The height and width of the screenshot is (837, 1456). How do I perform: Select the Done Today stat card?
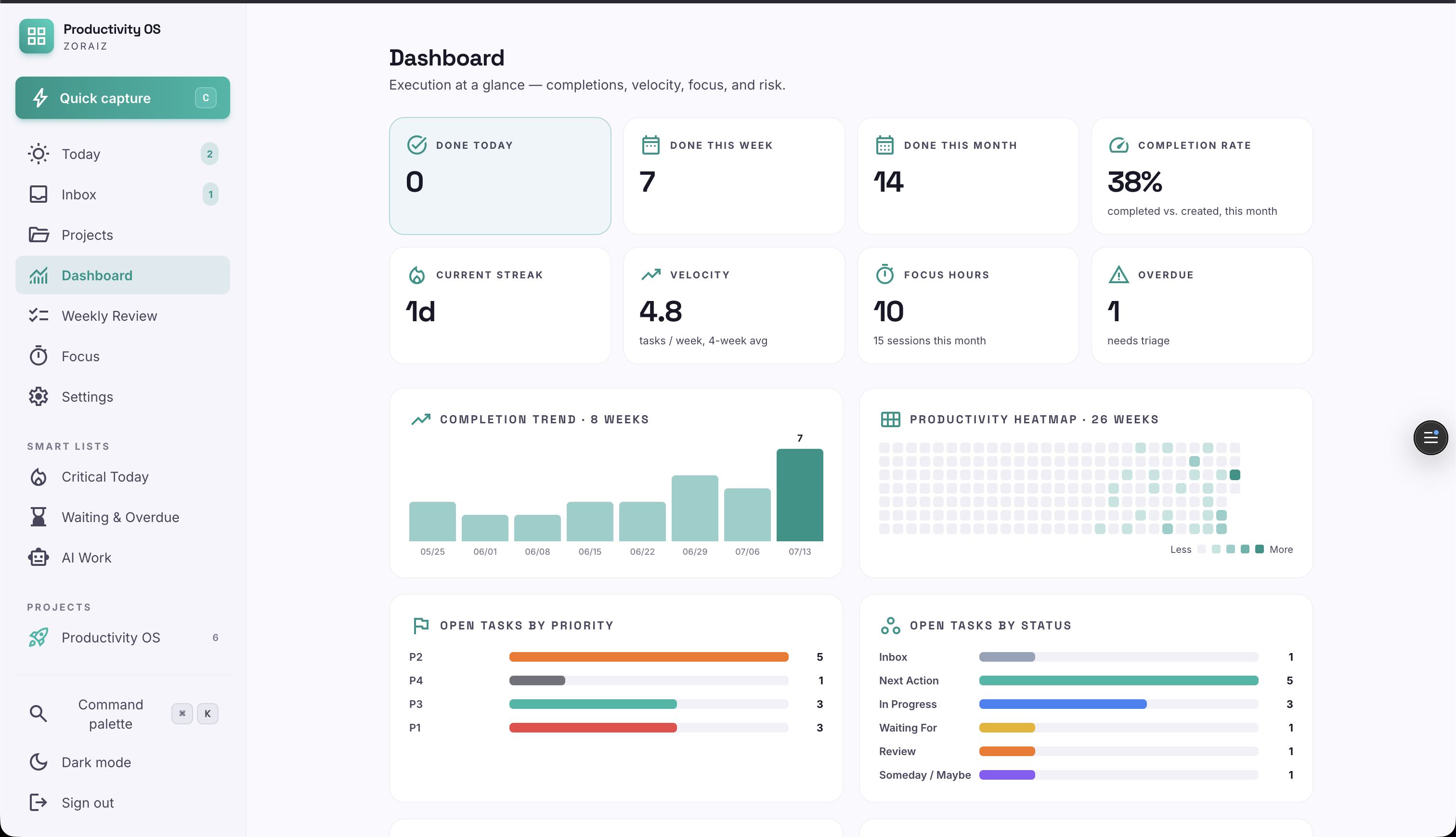tap(500, 176)
